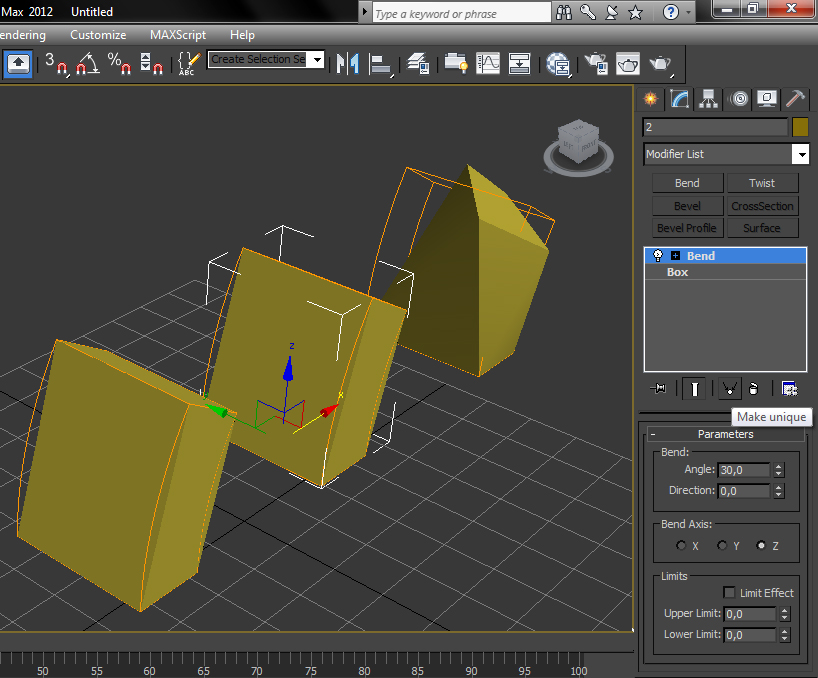The width and height of the screenshot is (818, 678).
Task: Click Direction spinner arrows
Action: point(779,491)
